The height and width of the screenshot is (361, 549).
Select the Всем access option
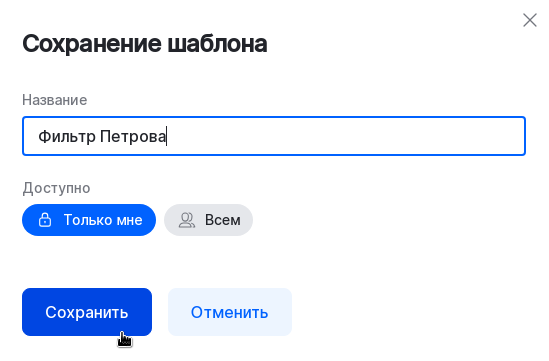(x=208, y=220)
